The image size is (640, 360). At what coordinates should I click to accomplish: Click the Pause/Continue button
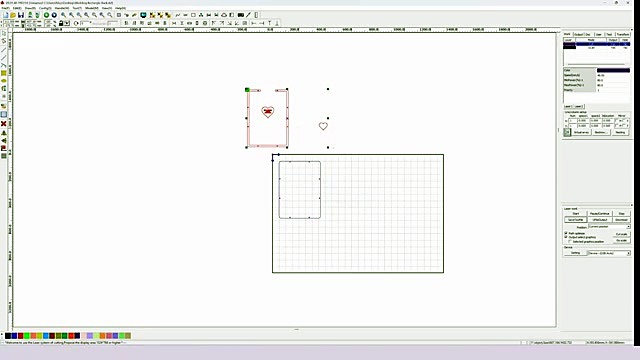click(x=600, y=213)
